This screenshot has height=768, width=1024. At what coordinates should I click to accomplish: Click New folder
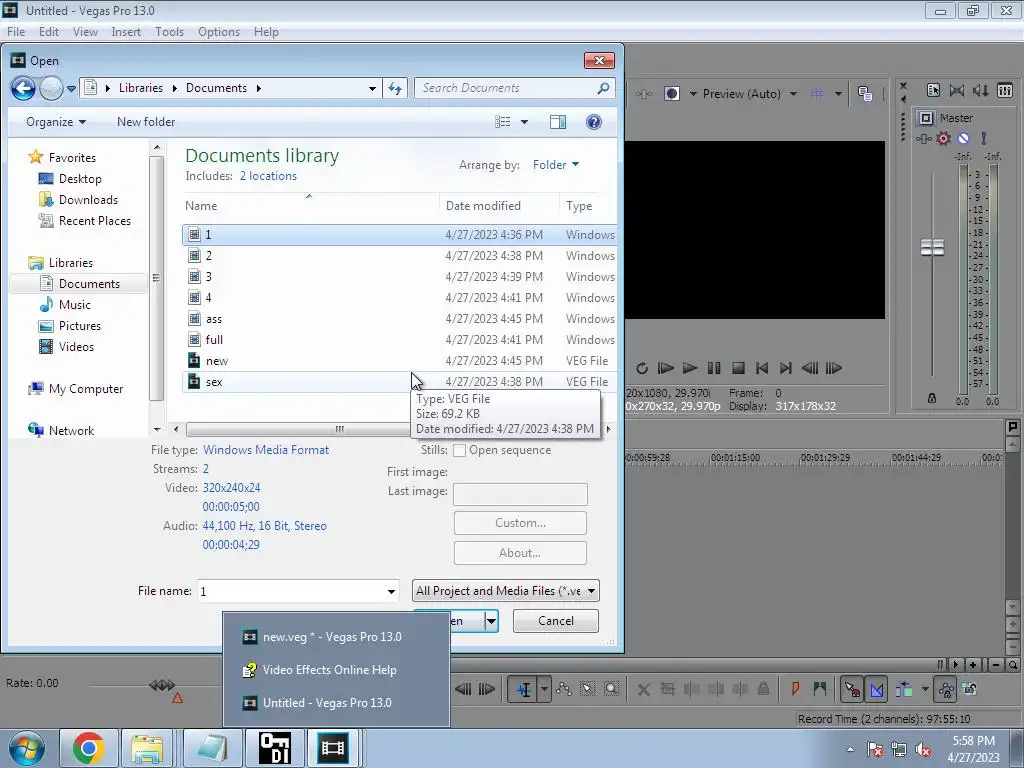[146, 122]
